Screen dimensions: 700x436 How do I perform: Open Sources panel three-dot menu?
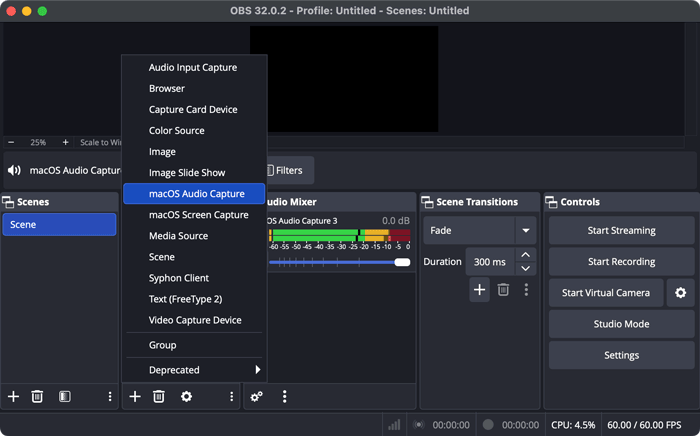click(231, 396)
